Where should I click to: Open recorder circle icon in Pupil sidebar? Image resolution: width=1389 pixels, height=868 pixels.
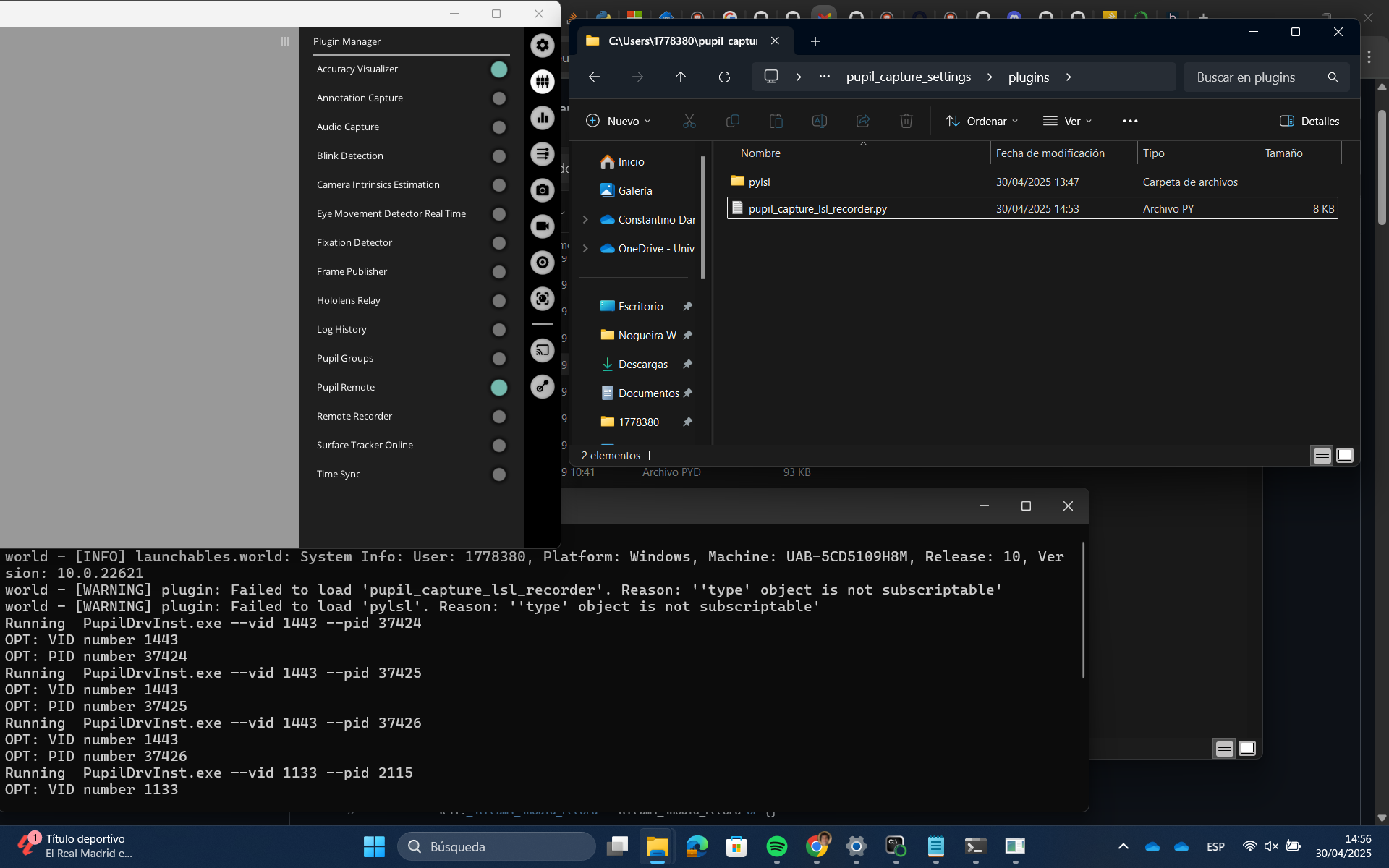click(542, 263)
